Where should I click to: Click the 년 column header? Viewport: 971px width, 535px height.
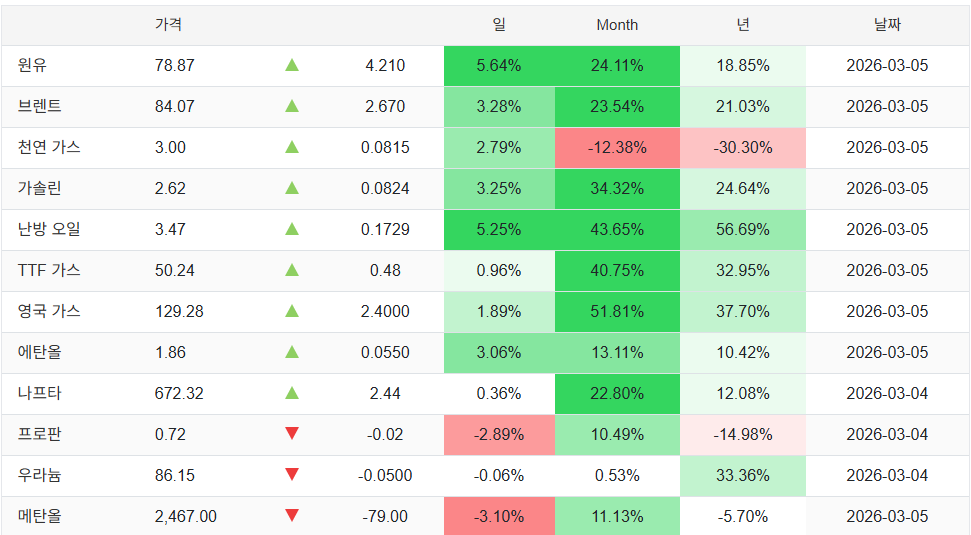tap(743, 25)
